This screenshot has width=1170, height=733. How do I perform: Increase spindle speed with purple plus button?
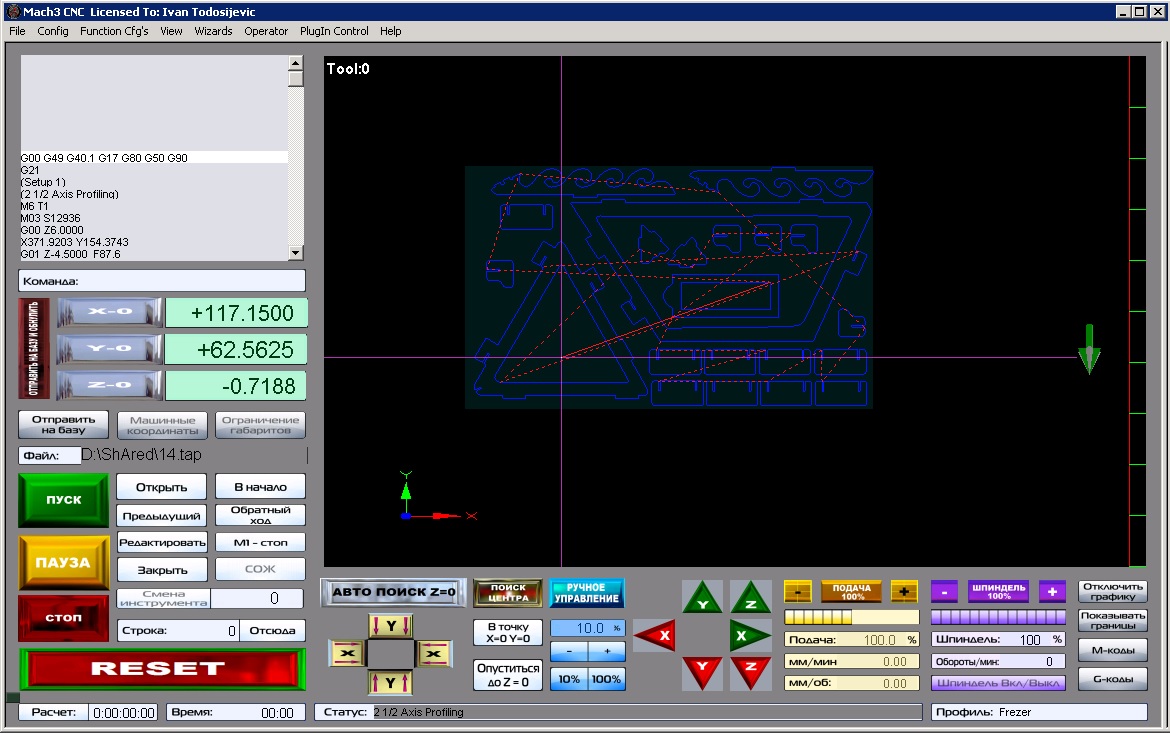coord(1052,592)
